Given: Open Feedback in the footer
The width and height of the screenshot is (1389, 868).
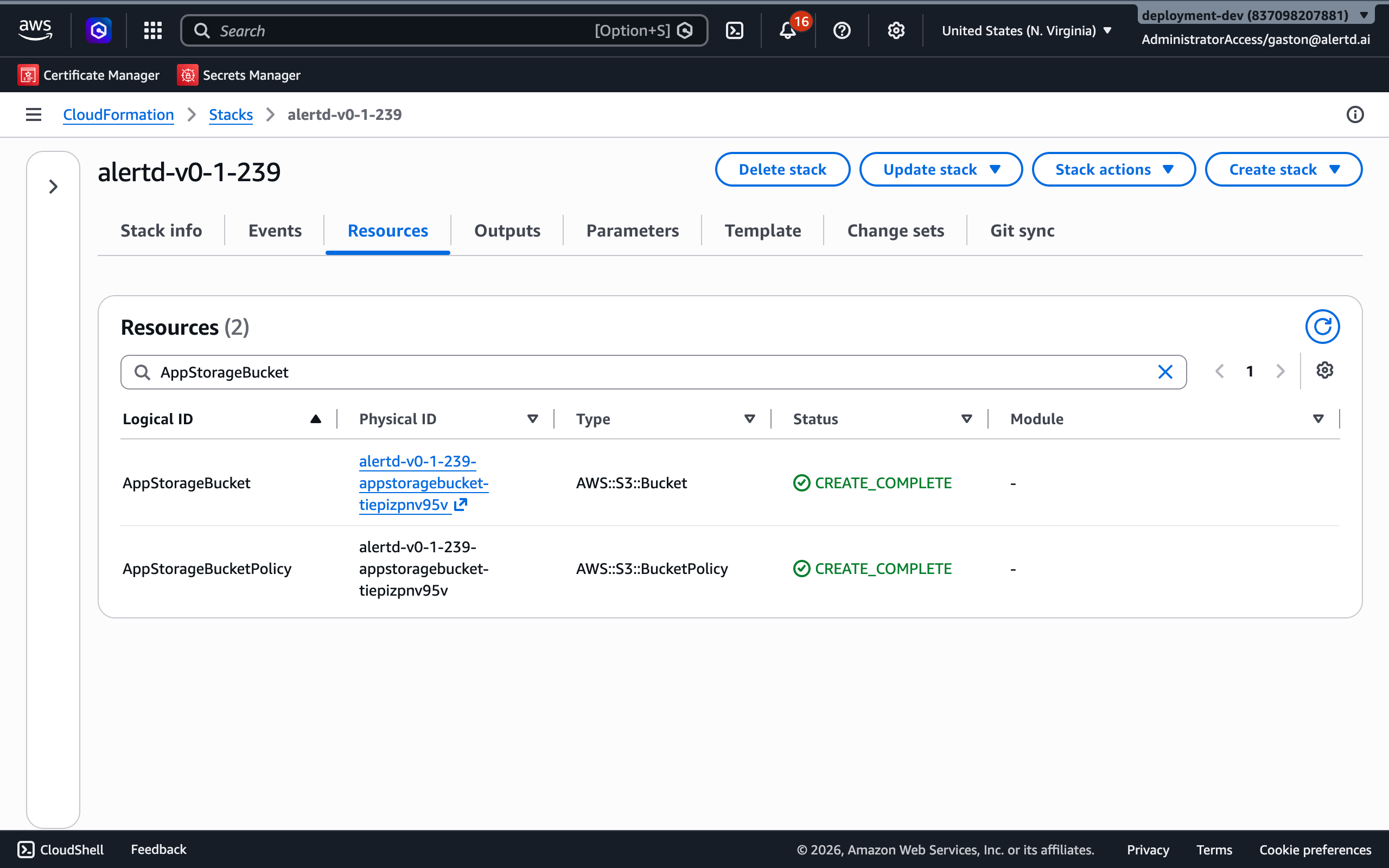Looking at the screenshot, I should (x=158, y=850).
